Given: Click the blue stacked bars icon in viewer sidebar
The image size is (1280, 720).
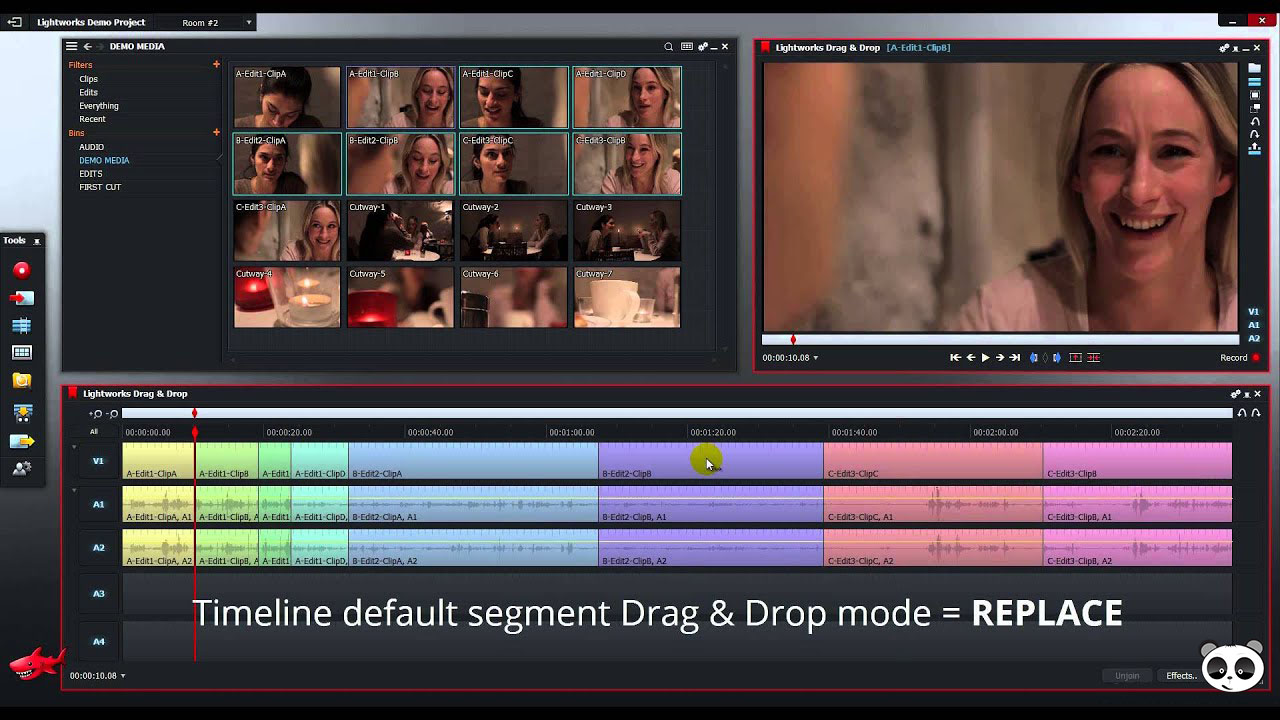Looking at the screenshot, I should pyautogui.click(x=1255, y=82).
